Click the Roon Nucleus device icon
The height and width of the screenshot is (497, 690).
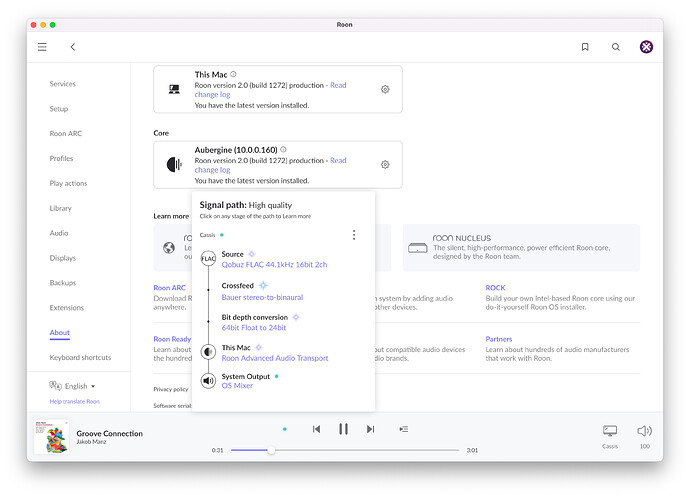pyautogui.click(x=418, y=248)
